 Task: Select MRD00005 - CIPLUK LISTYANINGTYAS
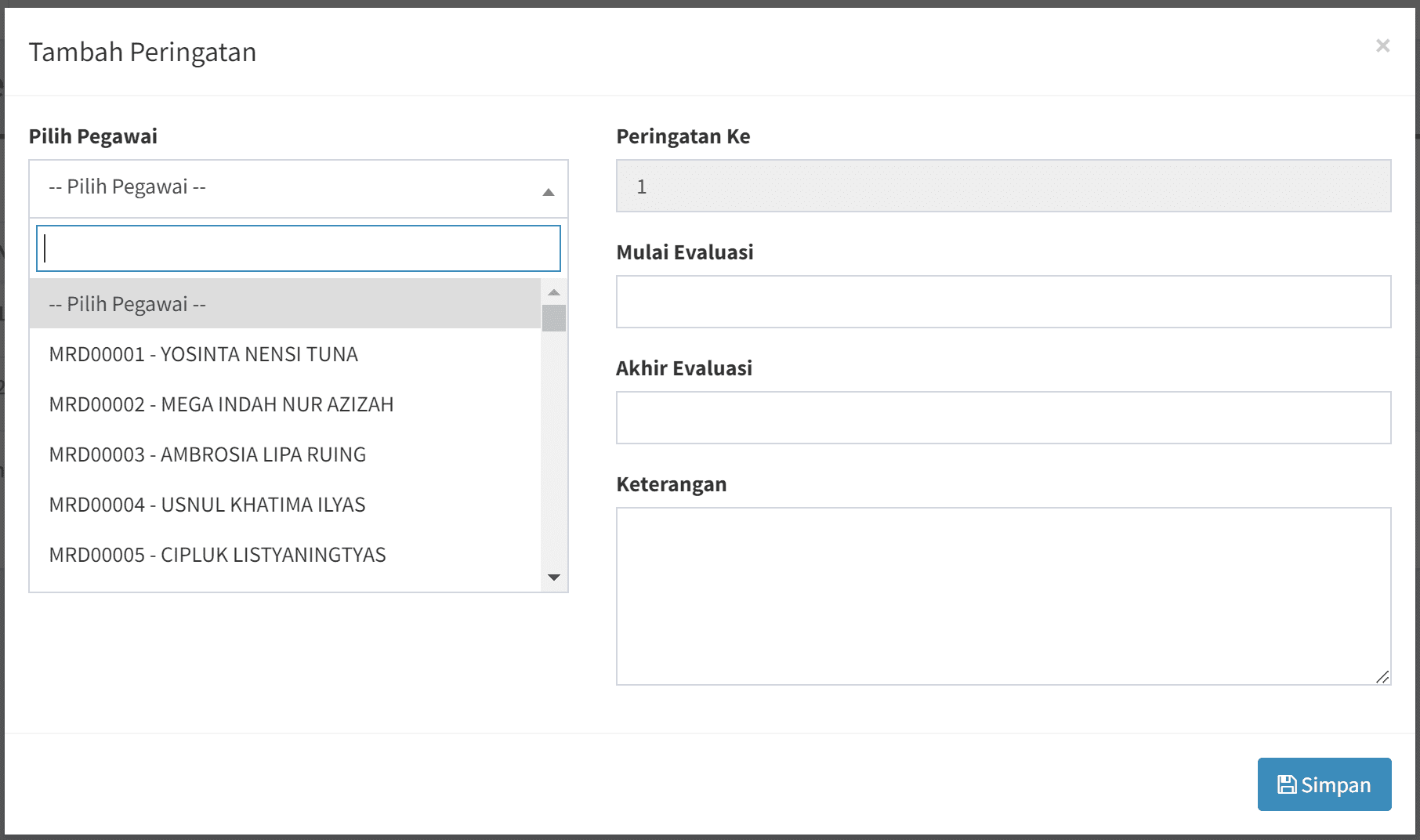click(284, 555)
